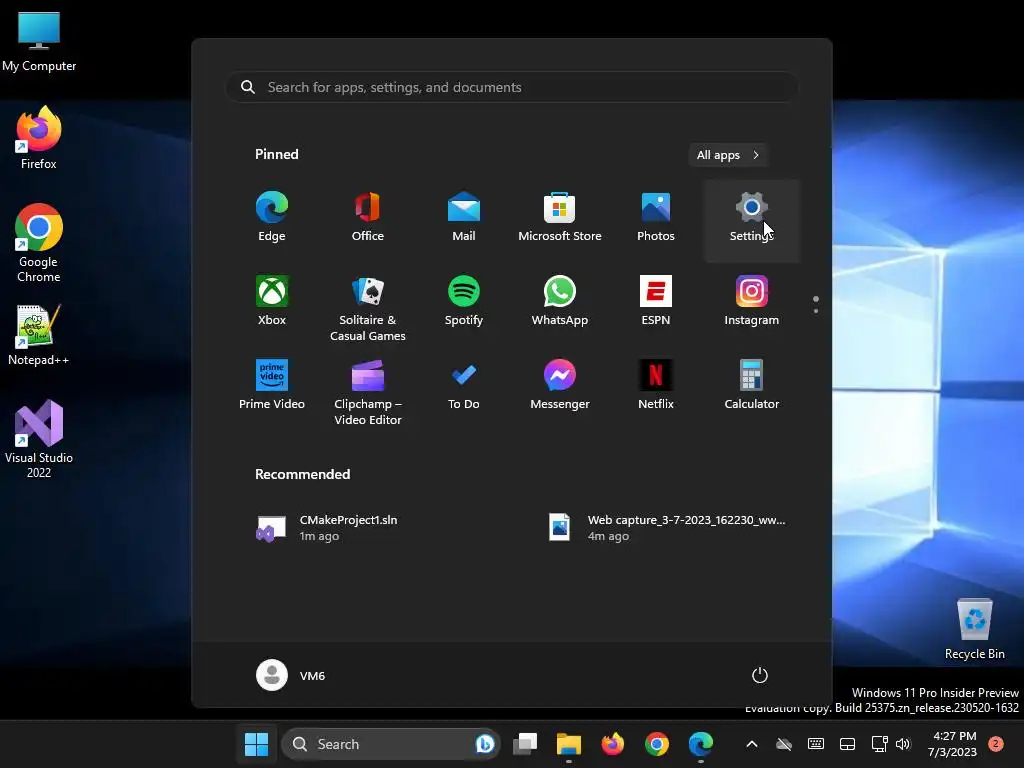Open Edge from the taskbar
Screen dimensions: 1024x768
pos(700,744)
